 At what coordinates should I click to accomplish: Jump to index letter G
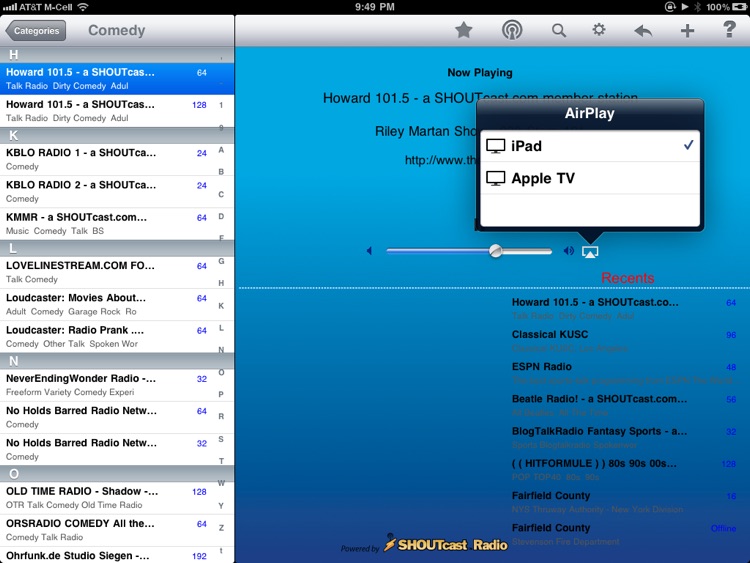click(221, 261)
